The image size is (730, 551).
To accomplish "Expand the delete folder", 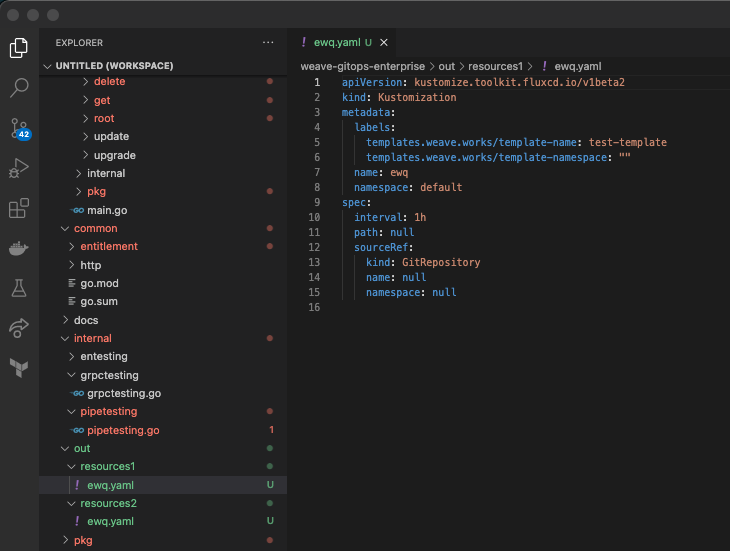I will [x=163, y=81].
